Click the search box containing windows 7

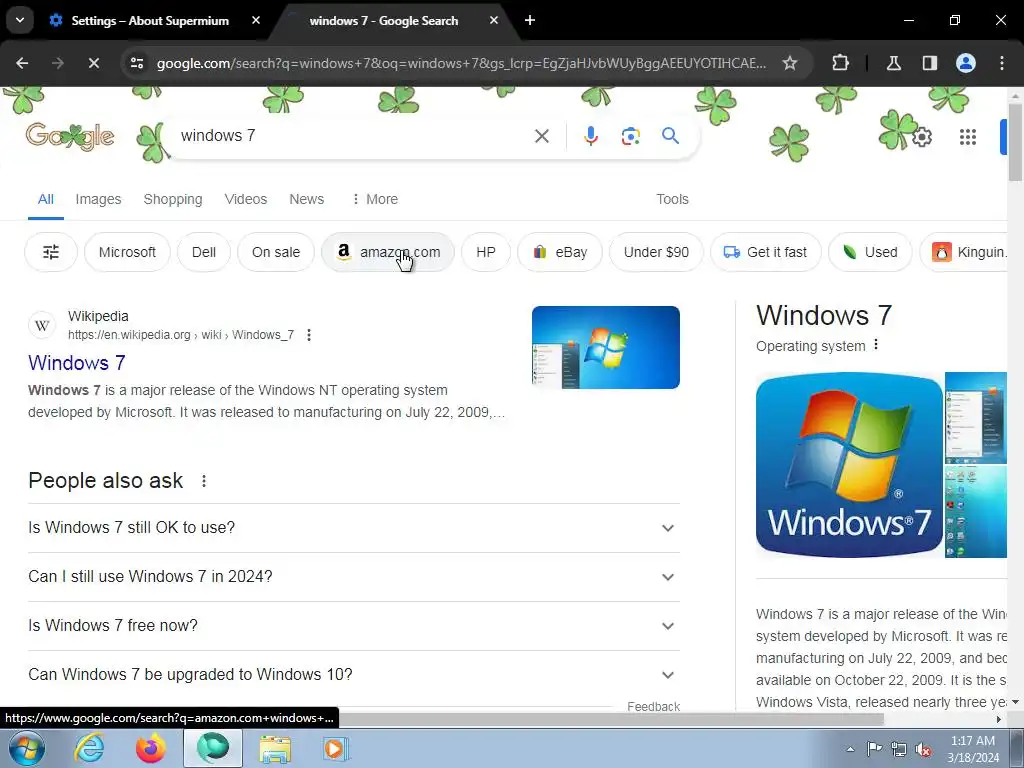click(x=353, y=135)
